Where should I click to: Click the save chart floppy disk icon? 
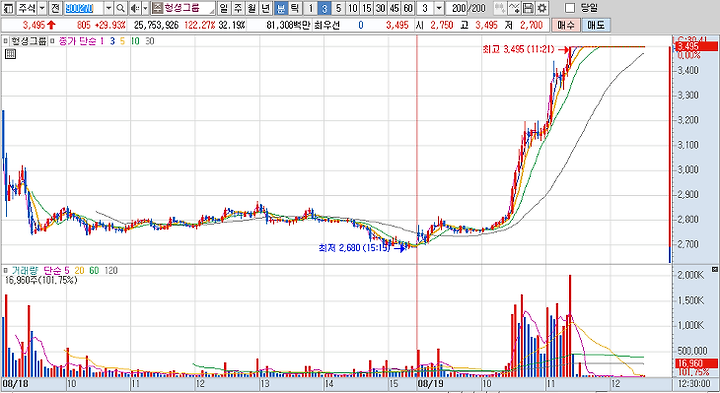click(528, 8)
